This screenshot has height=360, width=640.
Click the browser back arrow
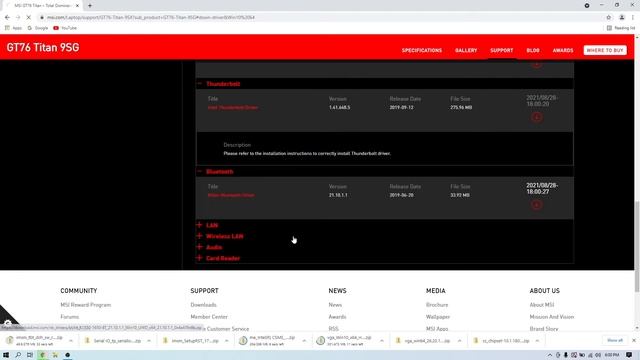click(x=7, y=17)
